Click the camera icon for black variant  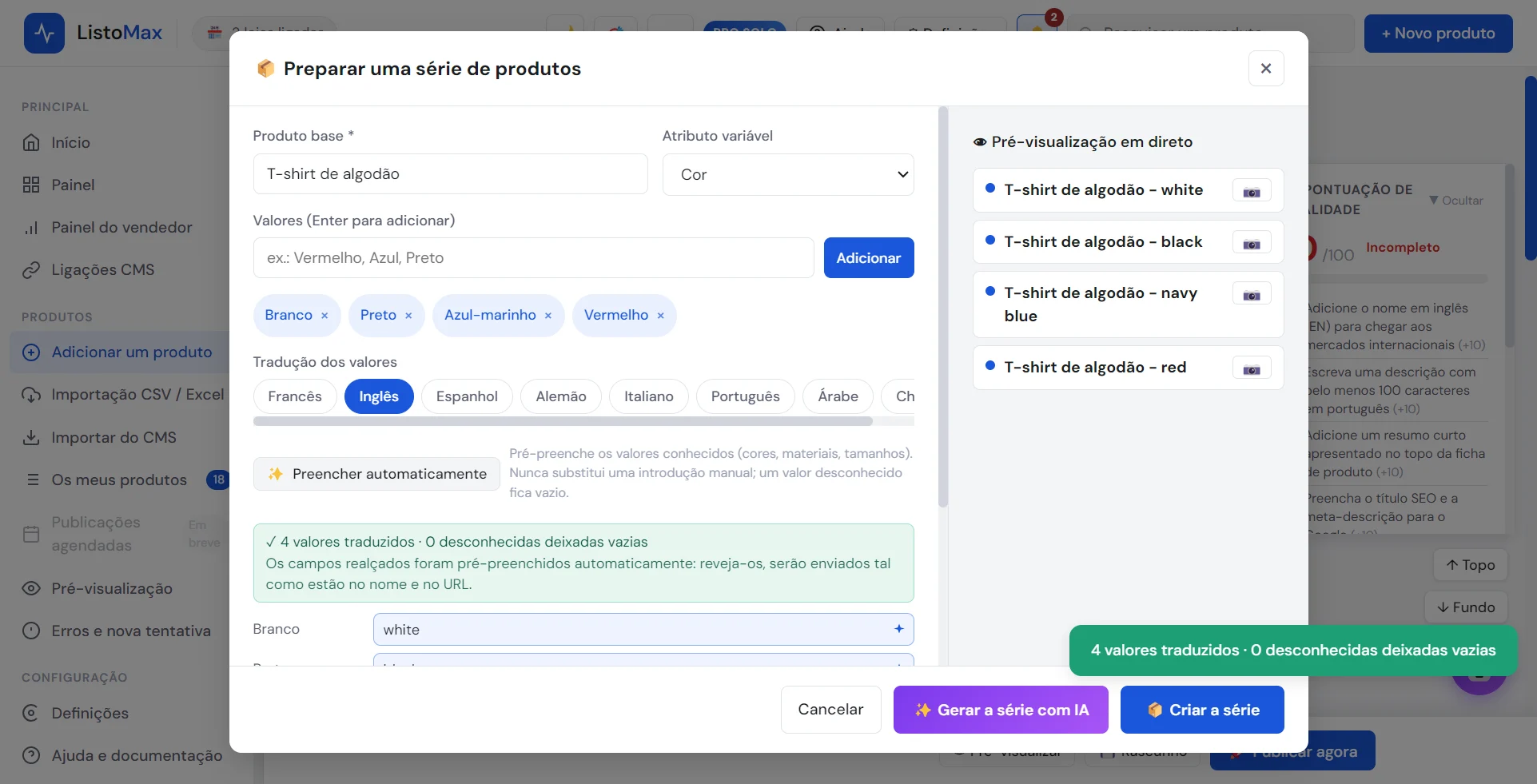tap(1252, 244)
